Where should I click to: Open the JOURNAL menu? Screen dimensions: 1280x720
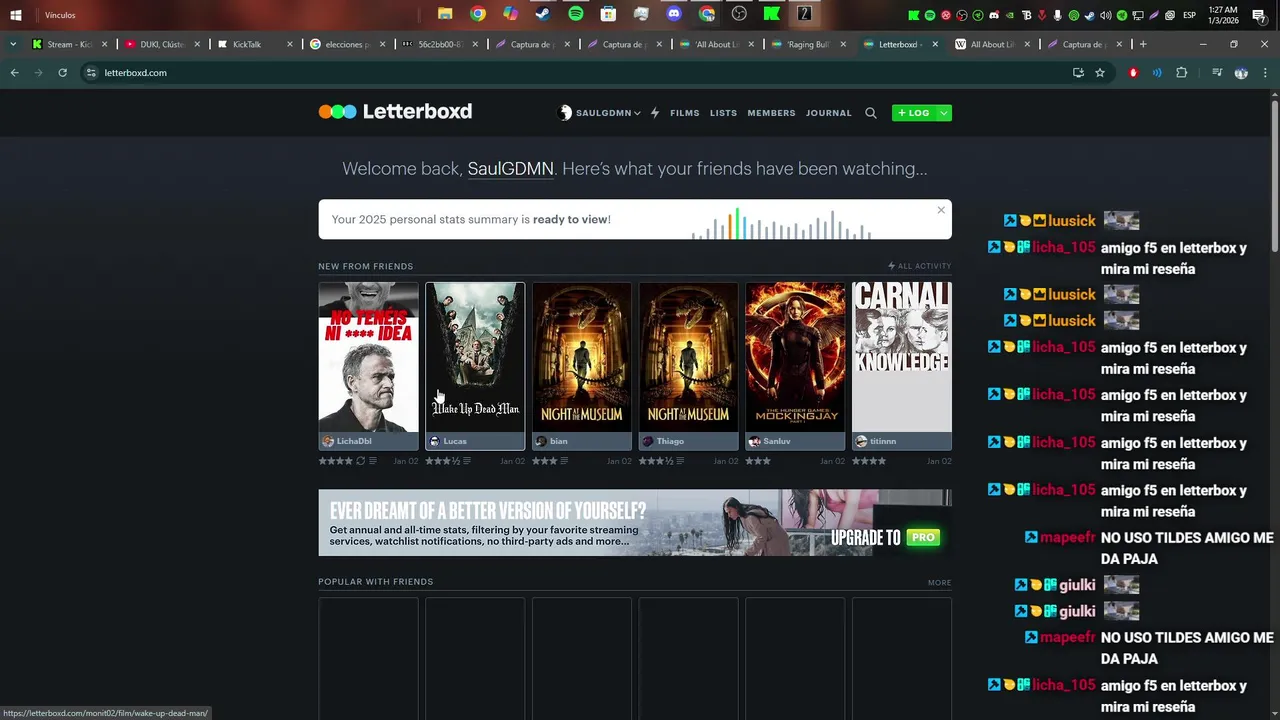tap(829, 113)
